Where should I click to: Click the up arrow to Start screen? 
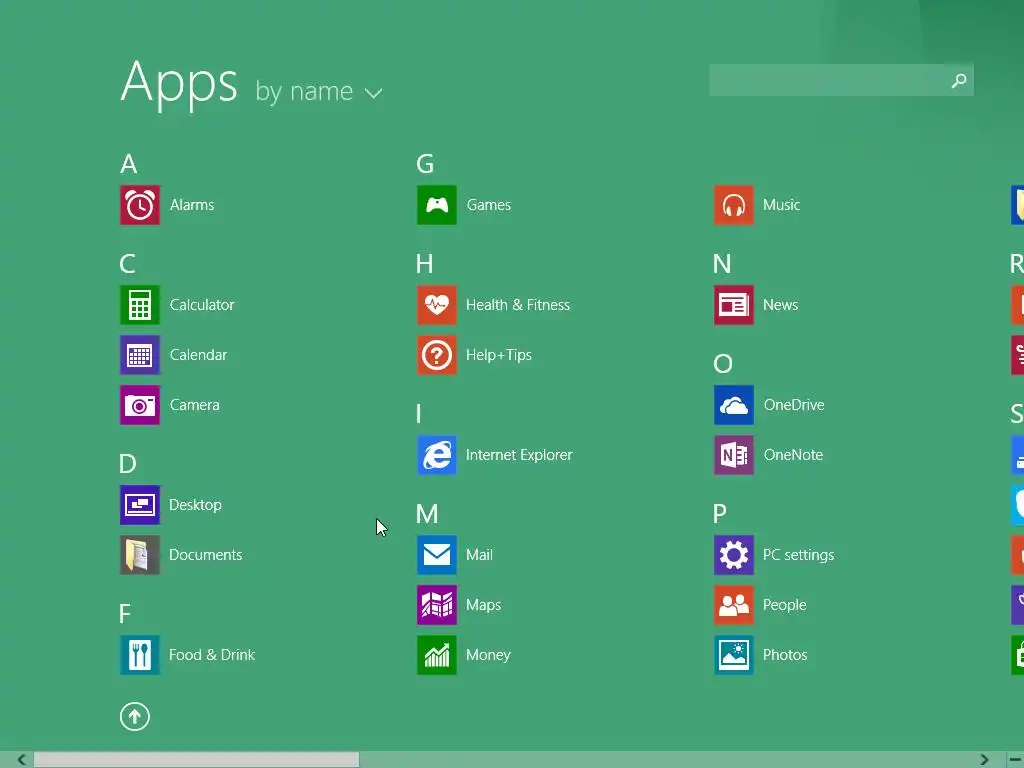coord(135,717)
